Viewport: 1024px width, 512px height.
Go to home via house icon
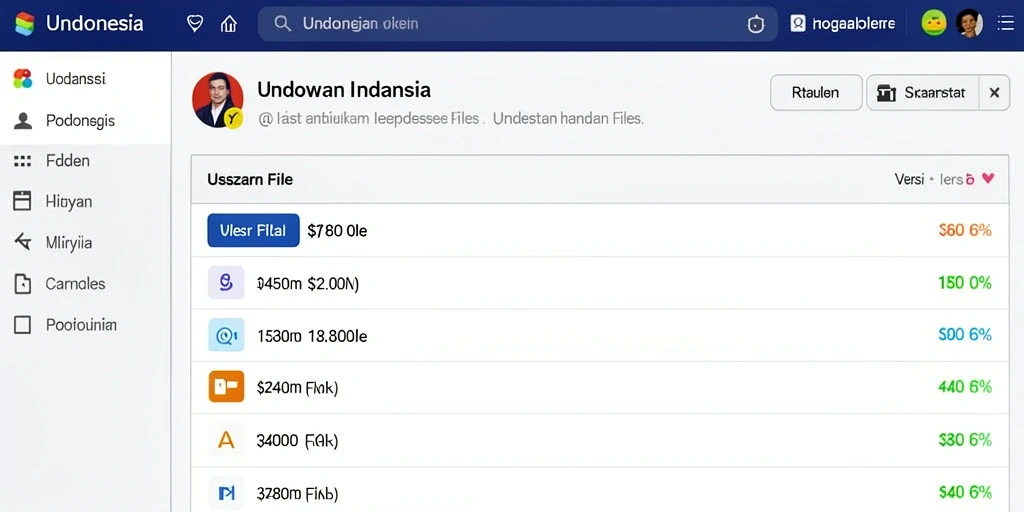click(x=229, y=24)
